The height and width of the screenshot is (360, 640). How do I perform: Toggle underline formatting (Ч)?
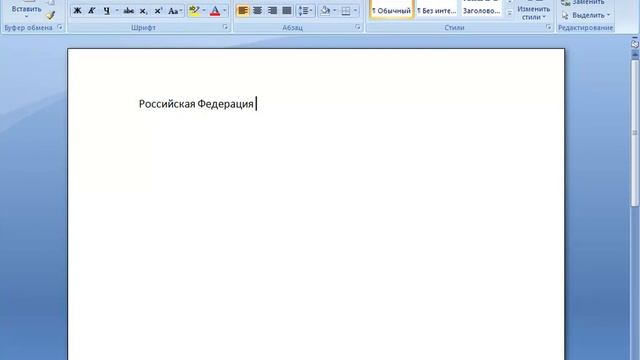pos(107,11)
